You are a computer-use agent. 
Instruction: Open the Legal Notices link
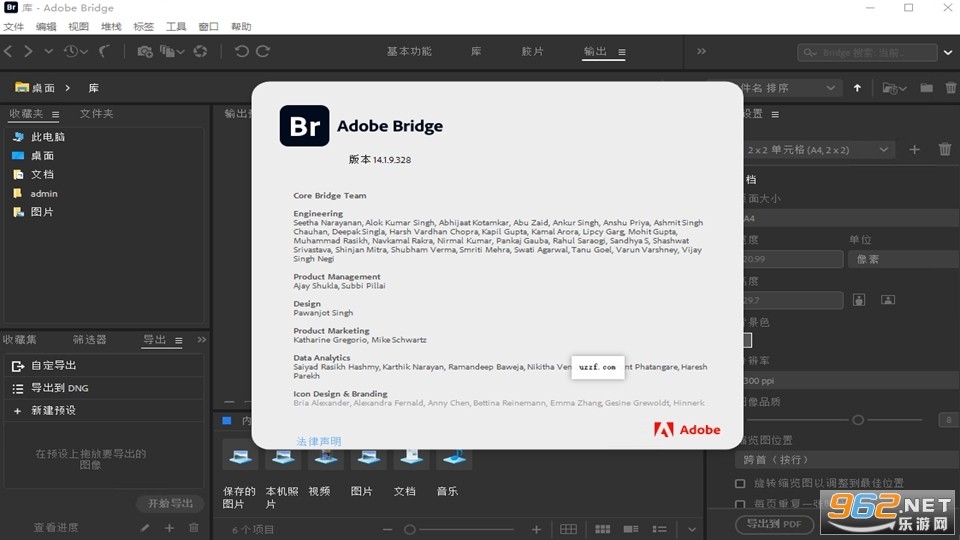pos(319,441)
